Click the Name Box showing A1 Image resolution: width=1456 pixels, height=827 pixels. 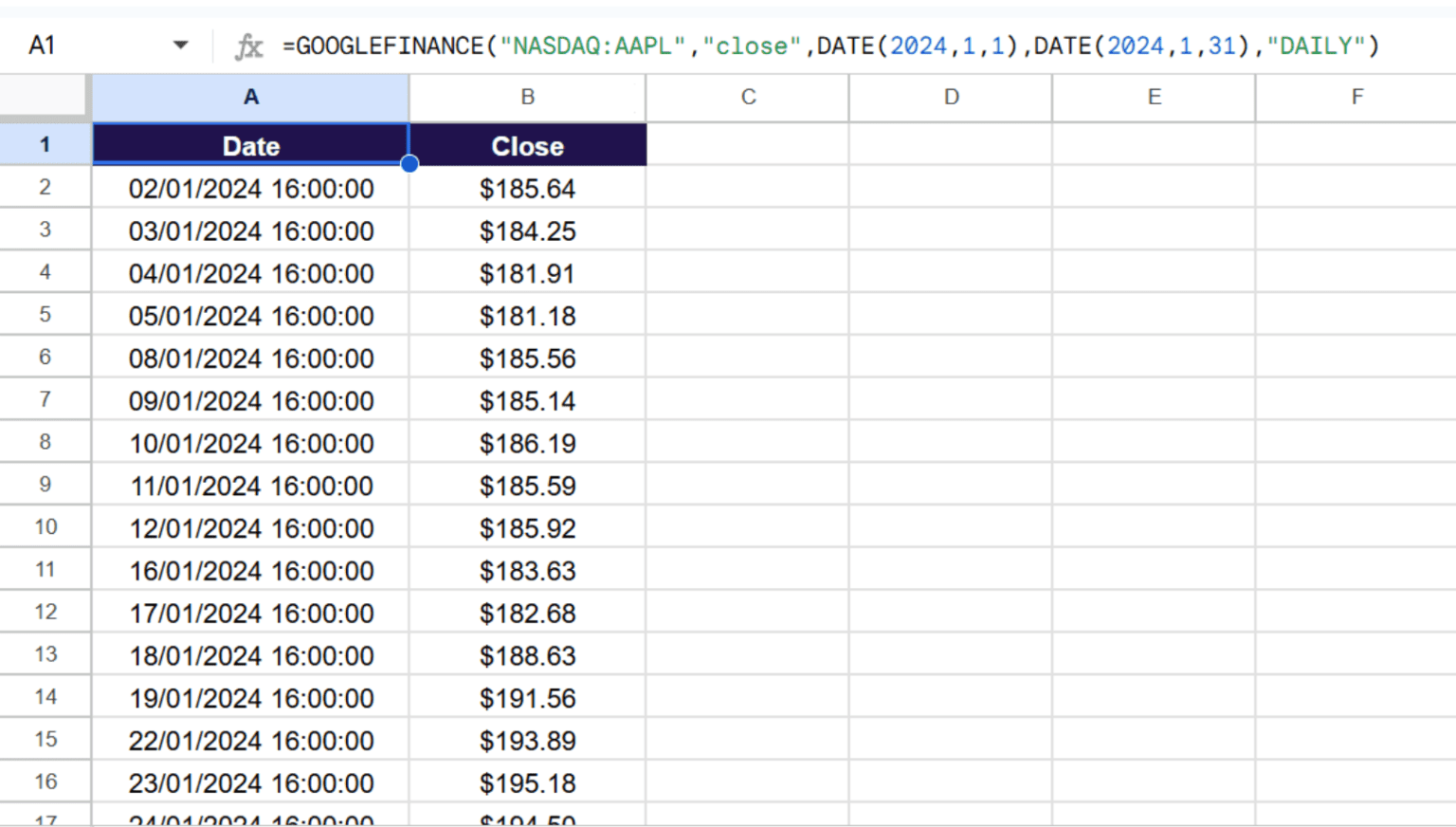pos(42,45)
